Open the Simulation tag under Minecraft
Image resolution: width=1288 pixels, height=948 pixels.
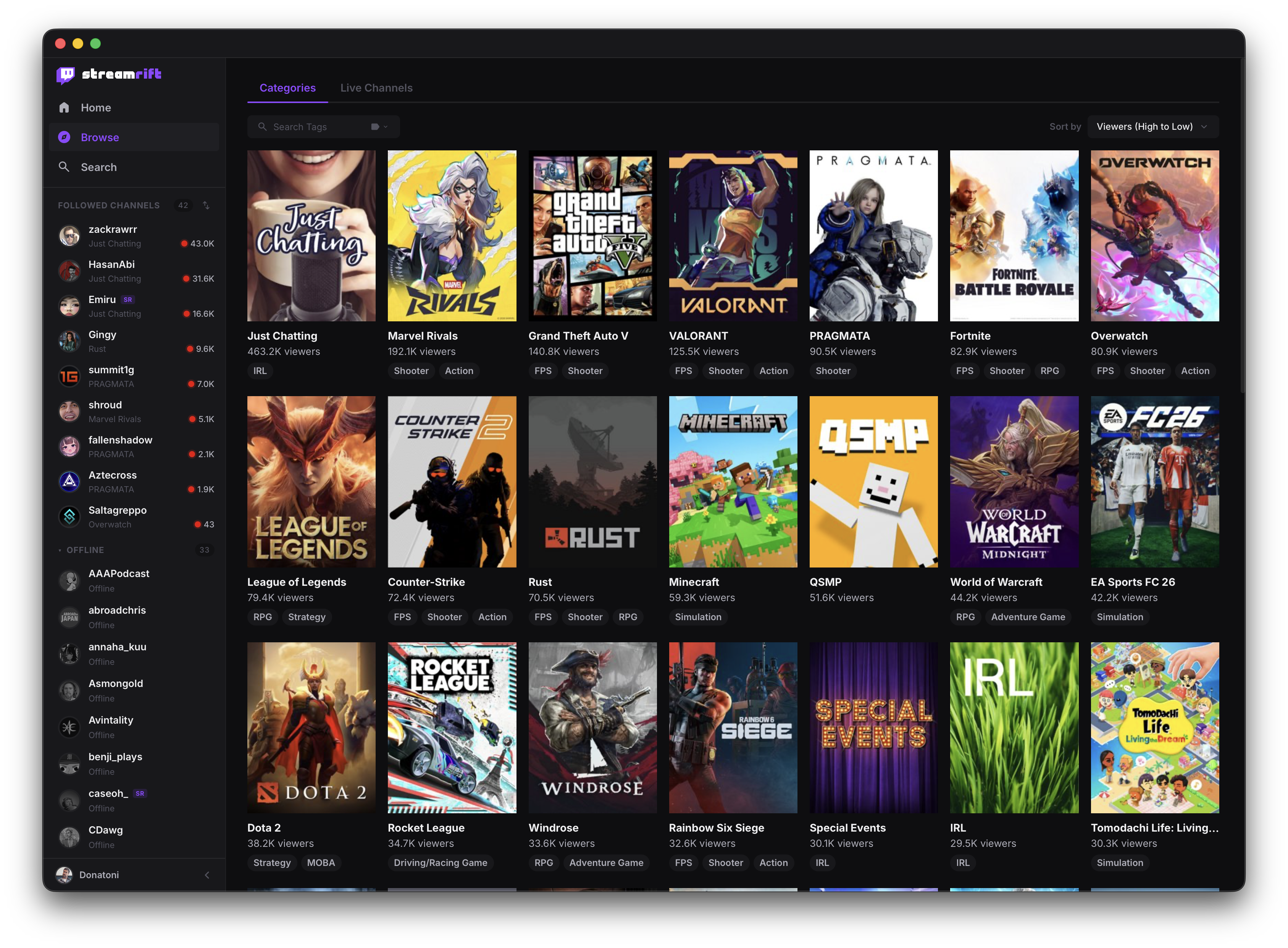pyautogui.click(x=698, y=617)
